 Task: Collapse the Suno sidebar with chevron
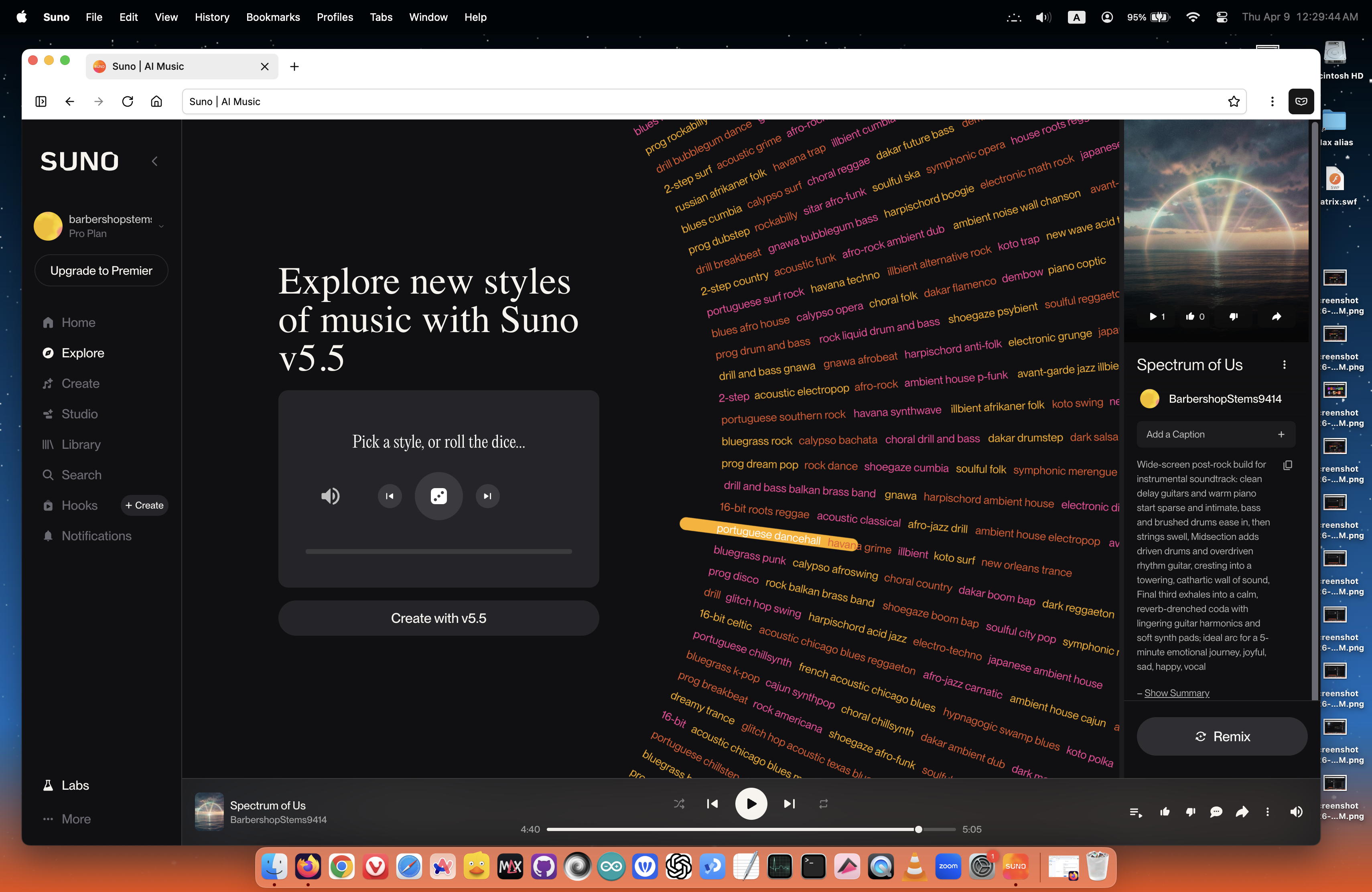[x=154, y=161]
